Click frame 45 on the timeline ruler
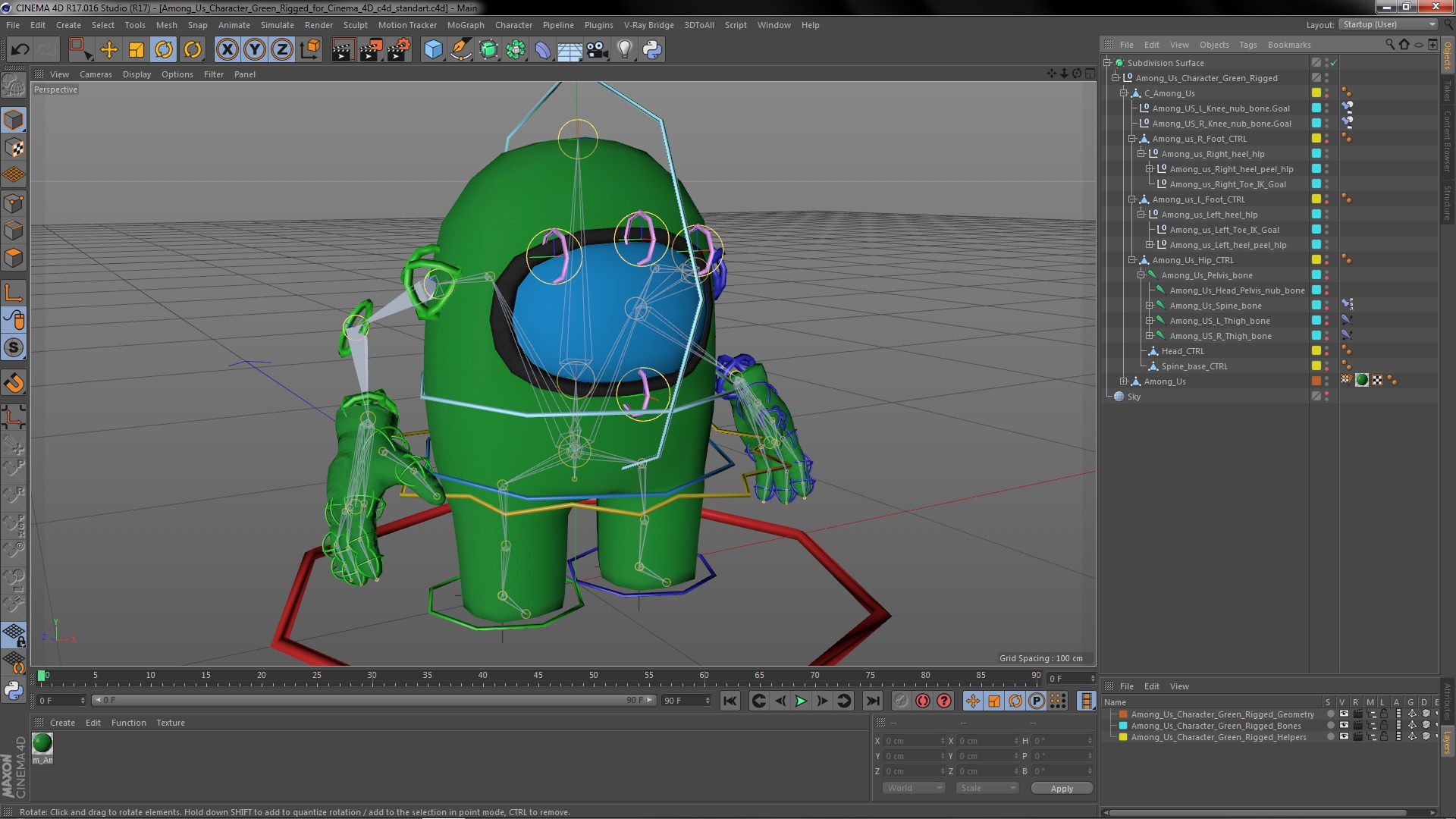 [538, 676]
